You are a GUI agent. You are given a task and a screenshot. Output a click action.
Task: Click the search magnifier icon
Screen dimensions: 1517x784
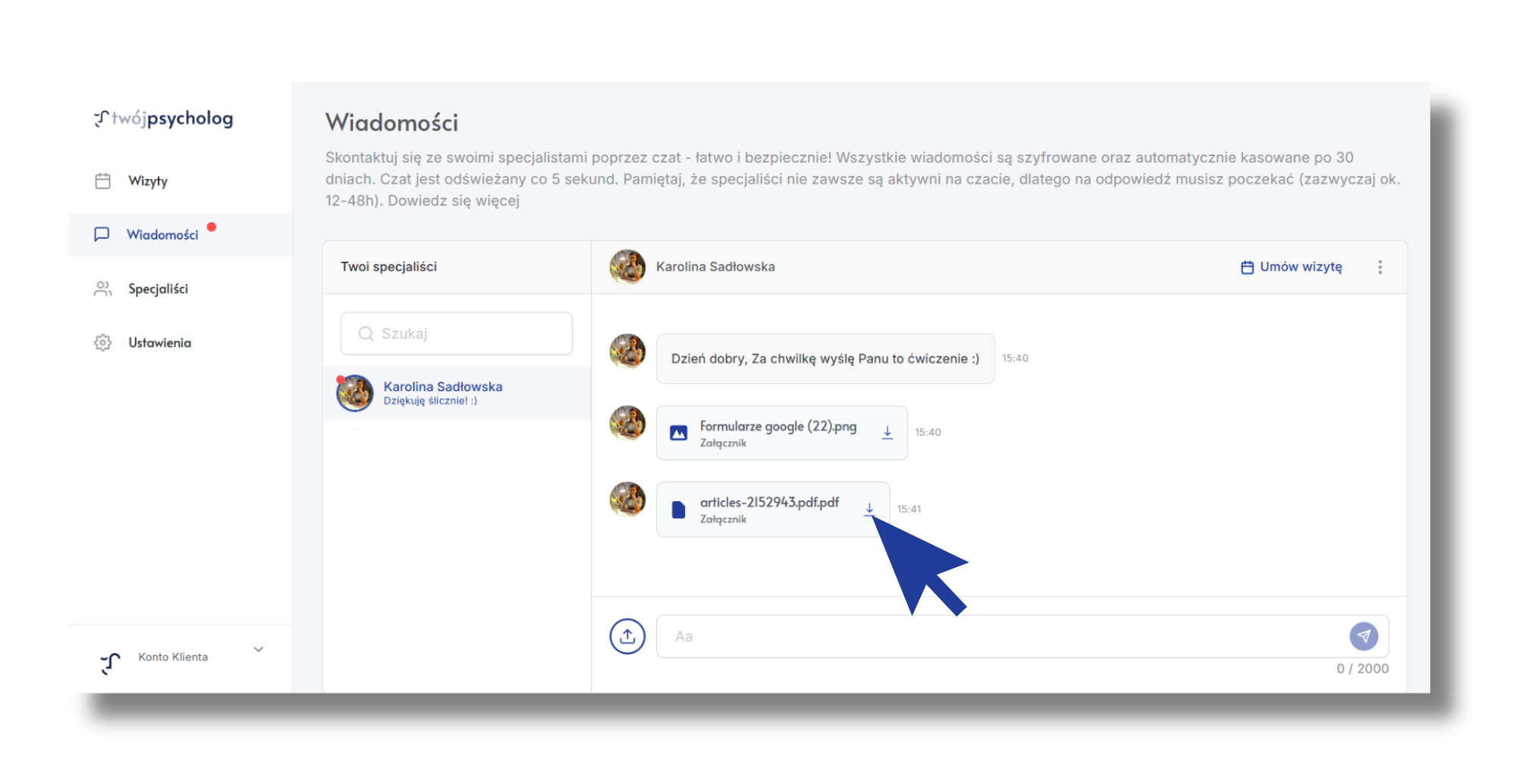click(x=366, y=334)
